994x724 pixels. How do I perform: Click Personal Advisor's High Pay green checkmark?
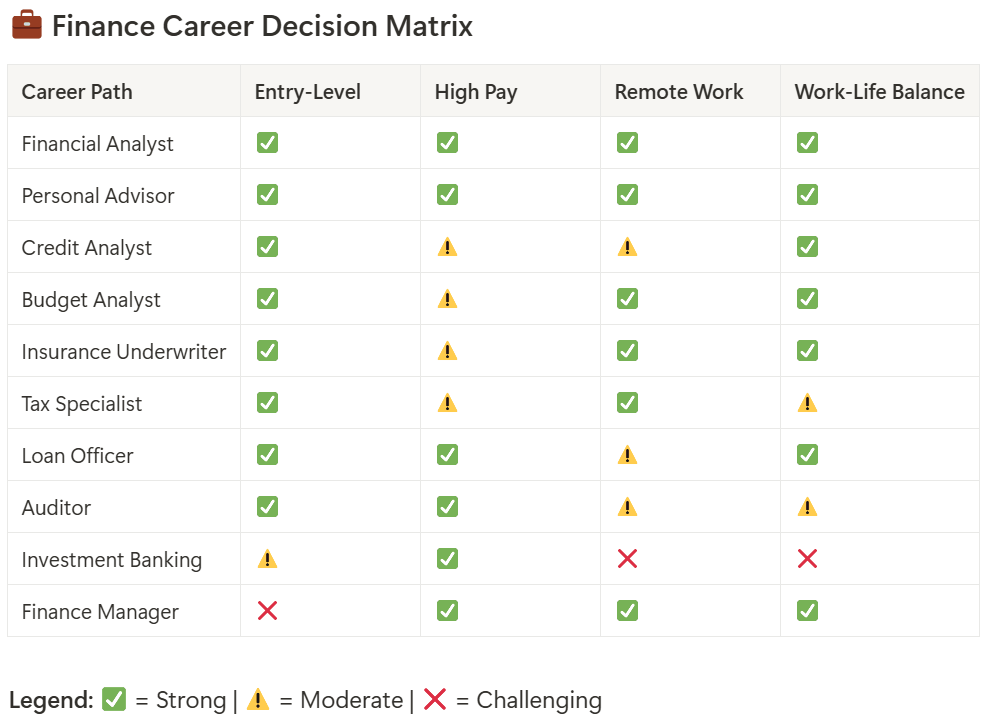447,195
